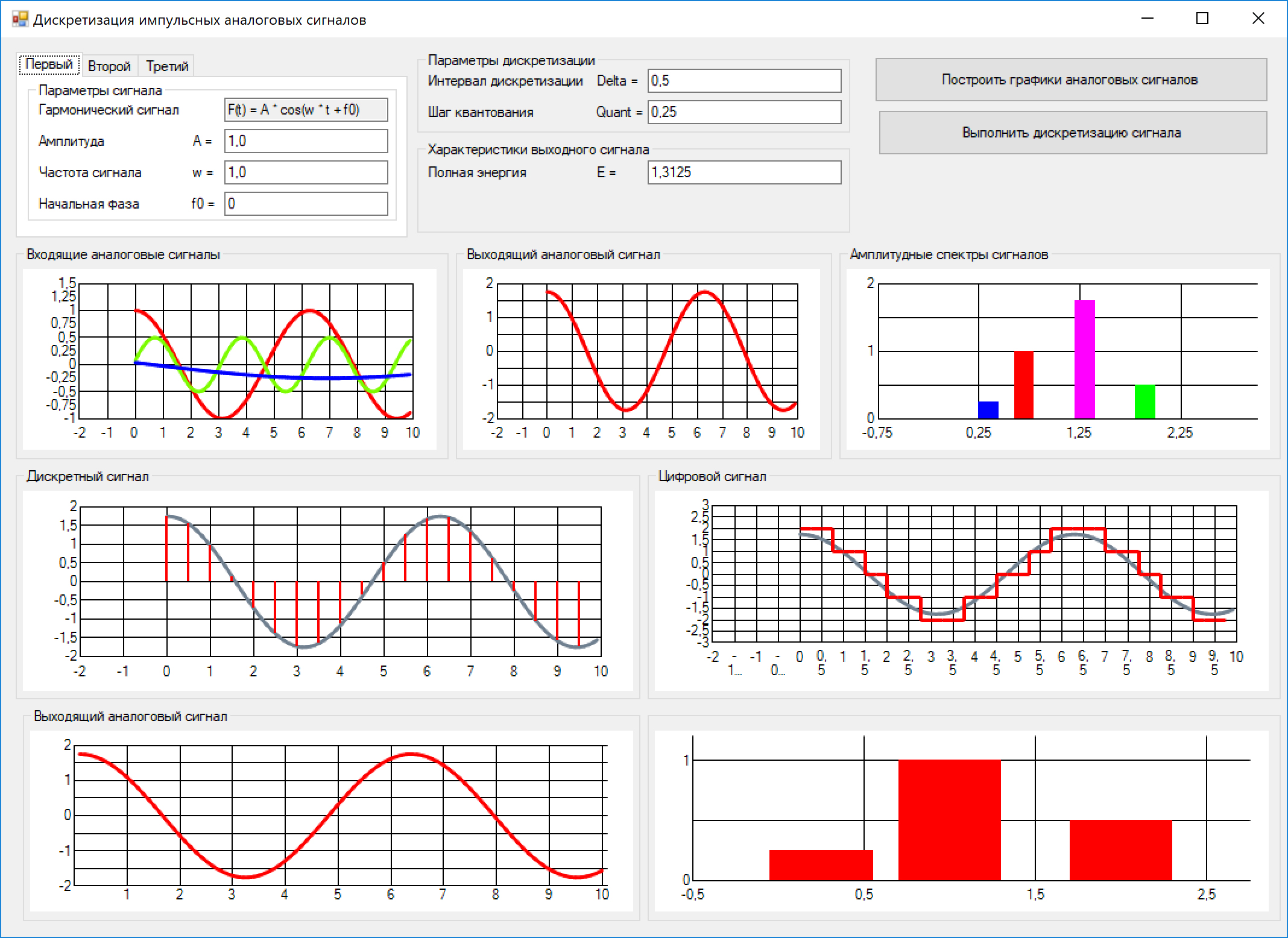
Task: Click the green bar in amplitude spectrum
Action: tap(1144, 401)
